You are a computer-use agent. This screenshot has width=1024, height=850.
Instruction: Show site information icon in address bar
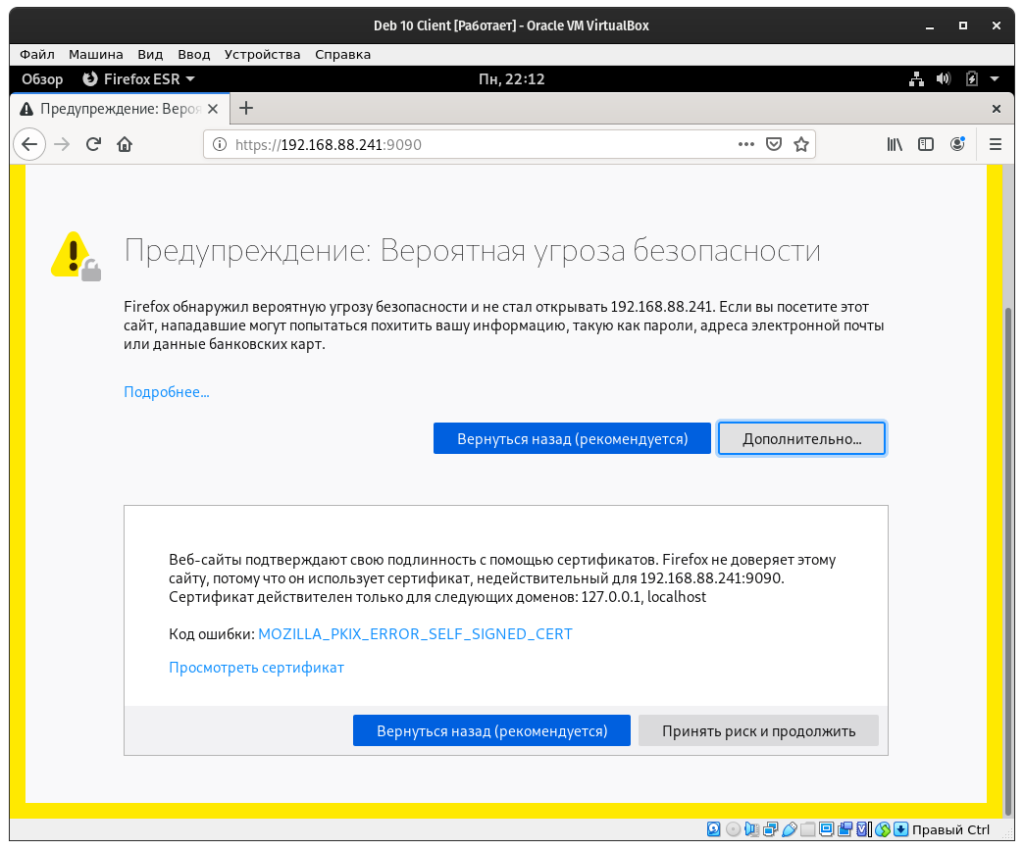pos(220,144)
